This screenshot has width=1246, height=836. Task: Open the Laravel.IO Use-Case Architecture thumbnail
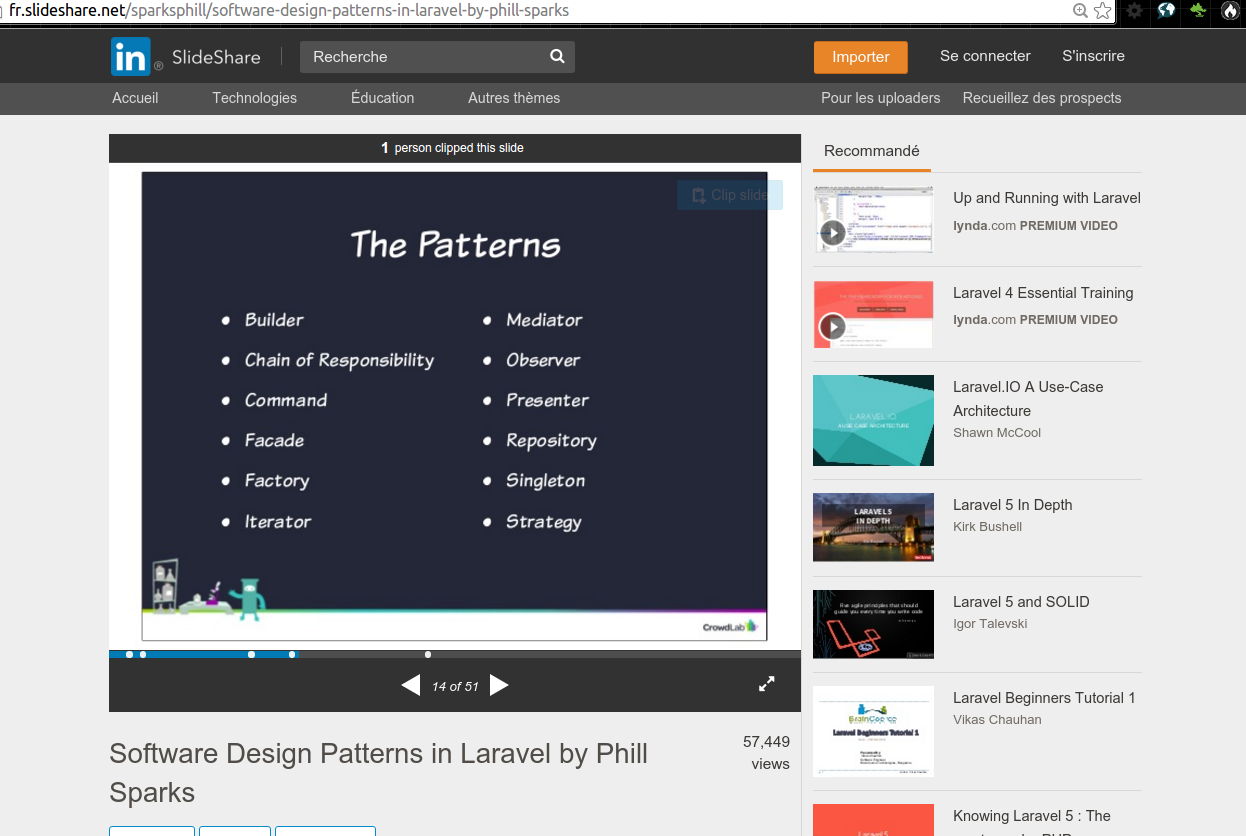(873, 420)
